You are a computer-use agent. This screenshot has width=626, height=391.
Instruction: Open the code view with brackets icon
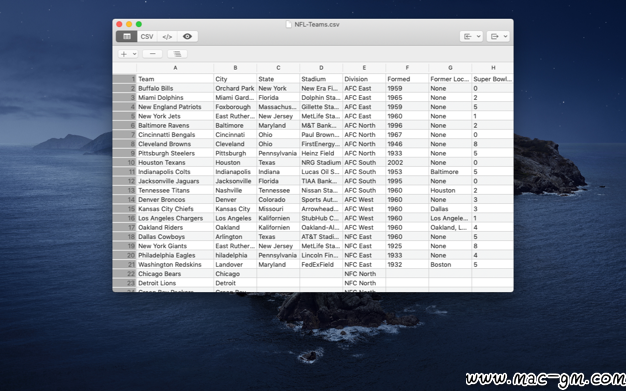167,36
